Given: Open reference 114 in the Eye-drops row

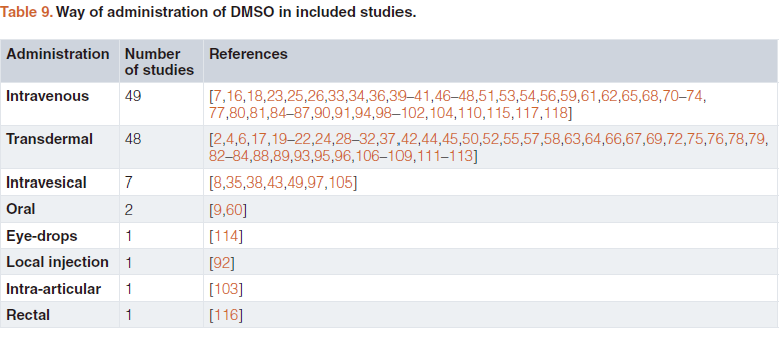Looking at the screenshot, I should (x=226, y=236).
